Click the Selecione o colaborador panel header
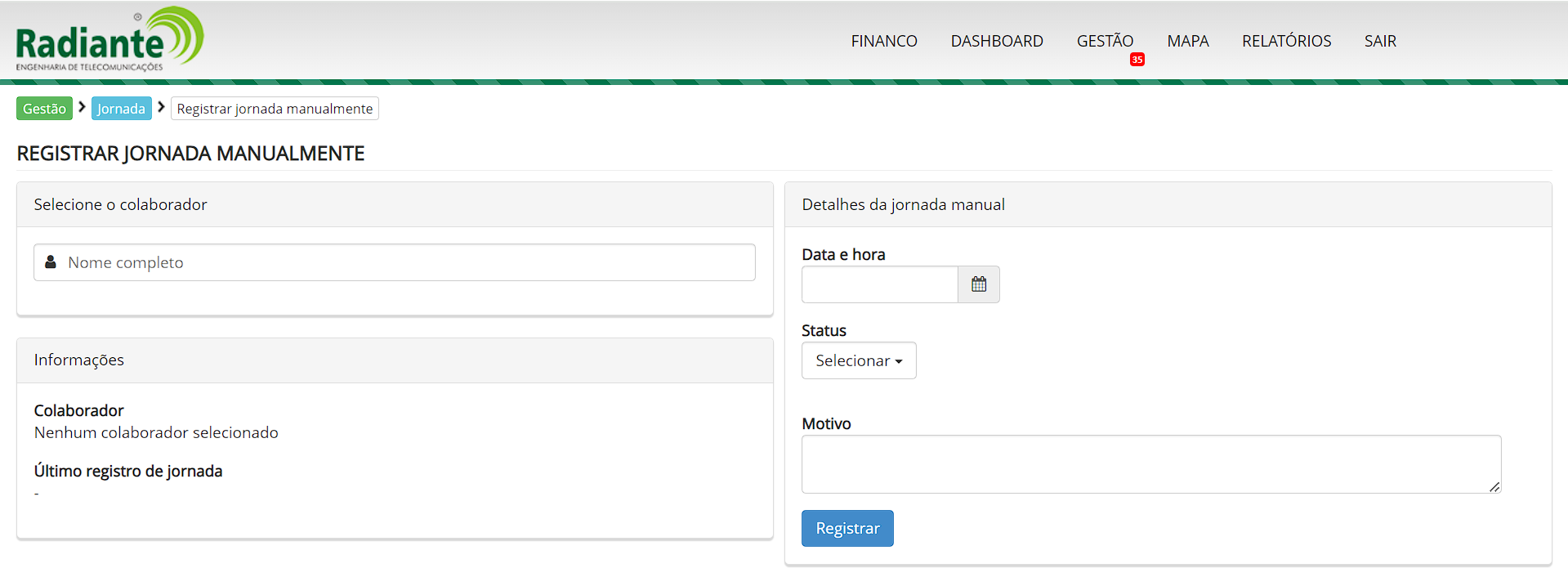The image size is (1568, 577). [395, 204]
